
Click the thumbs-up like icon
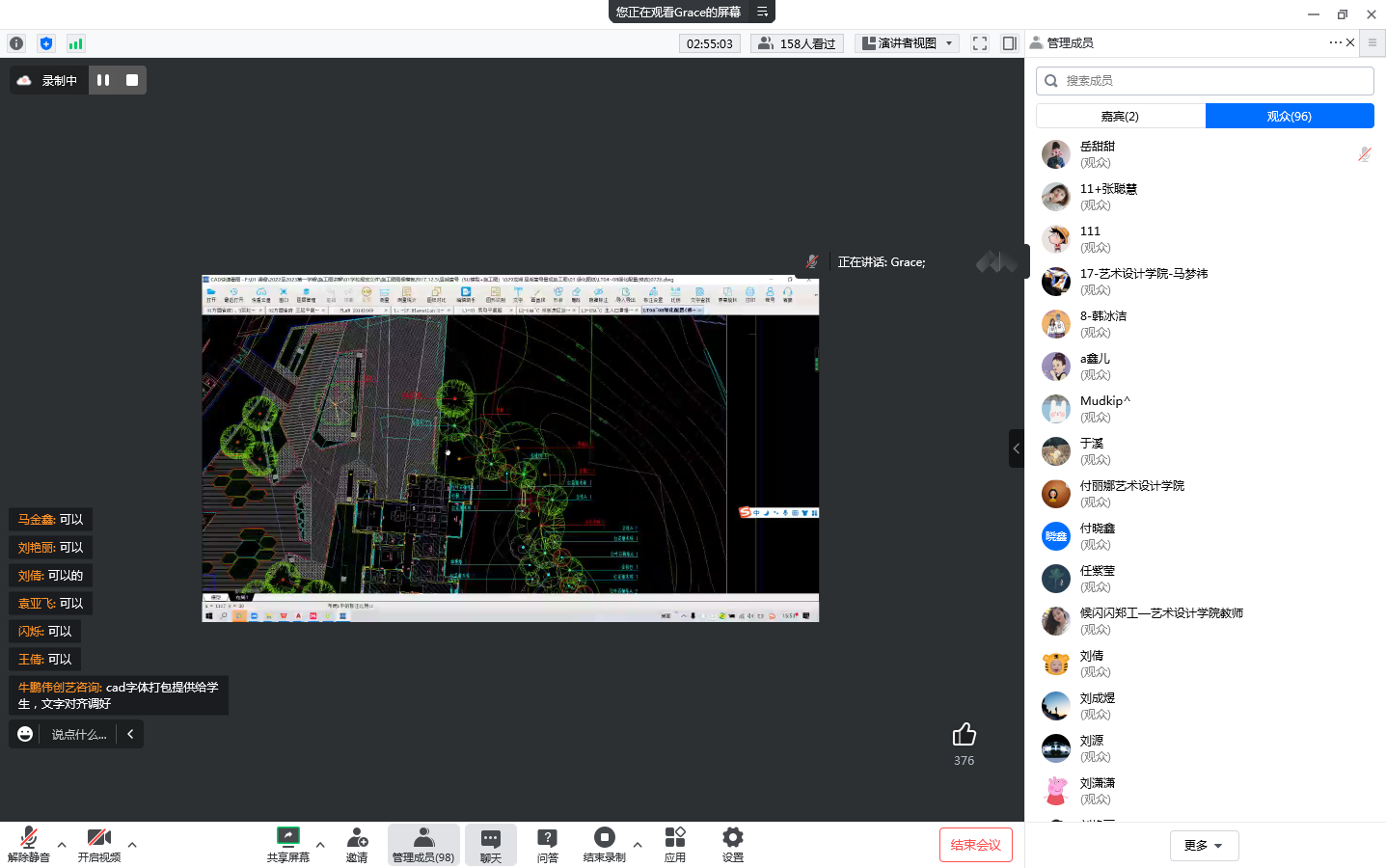[x=964, y=735]
